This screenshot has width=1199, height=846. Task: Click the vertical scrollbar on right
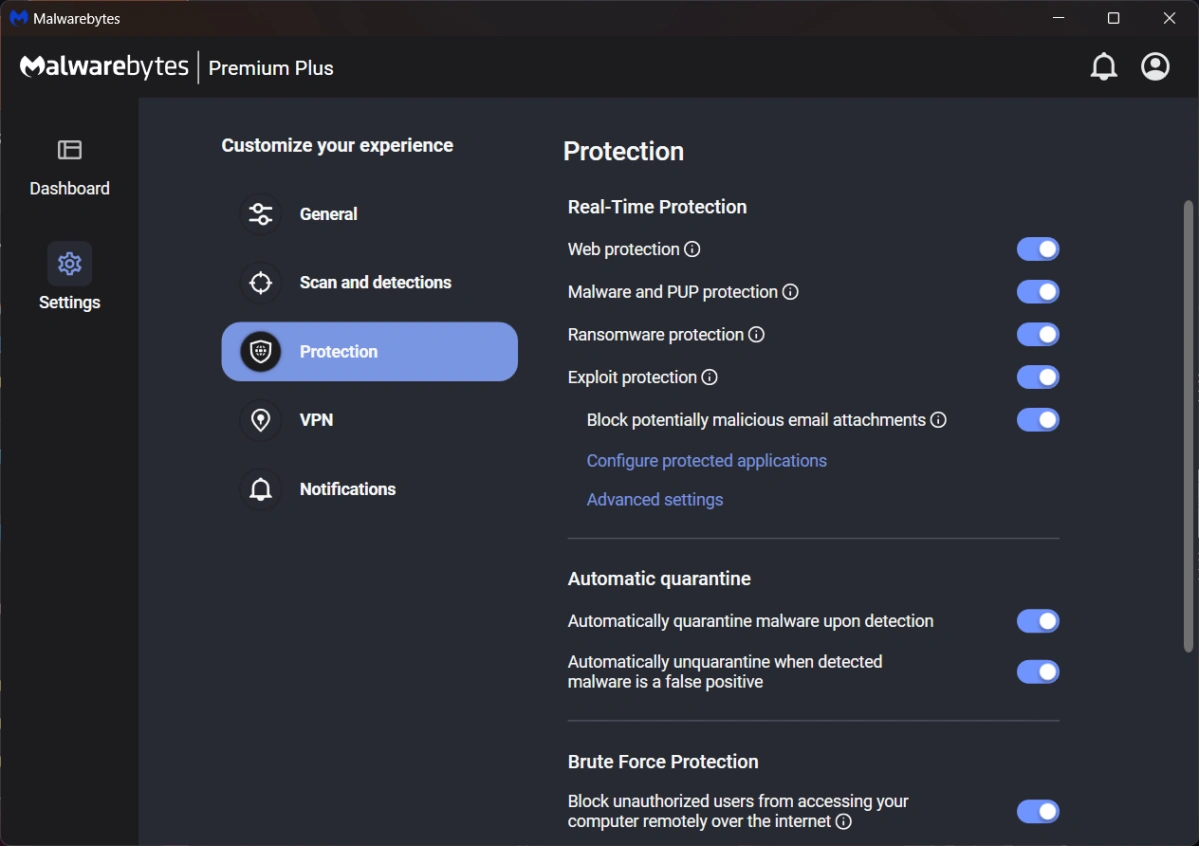(1188, 425)
